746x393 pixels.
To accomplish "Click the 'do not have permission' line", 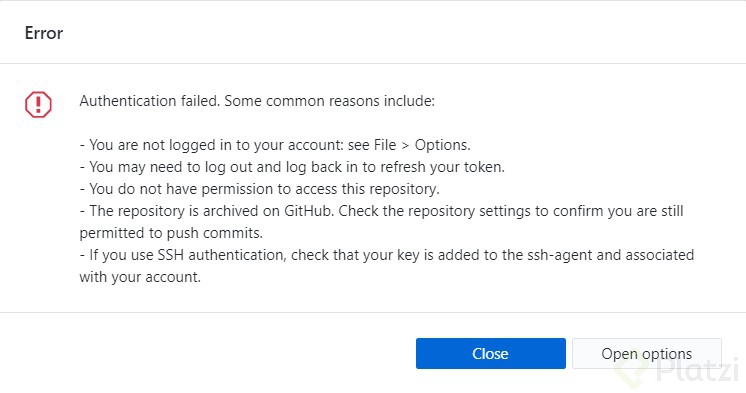I will point(259,189).
